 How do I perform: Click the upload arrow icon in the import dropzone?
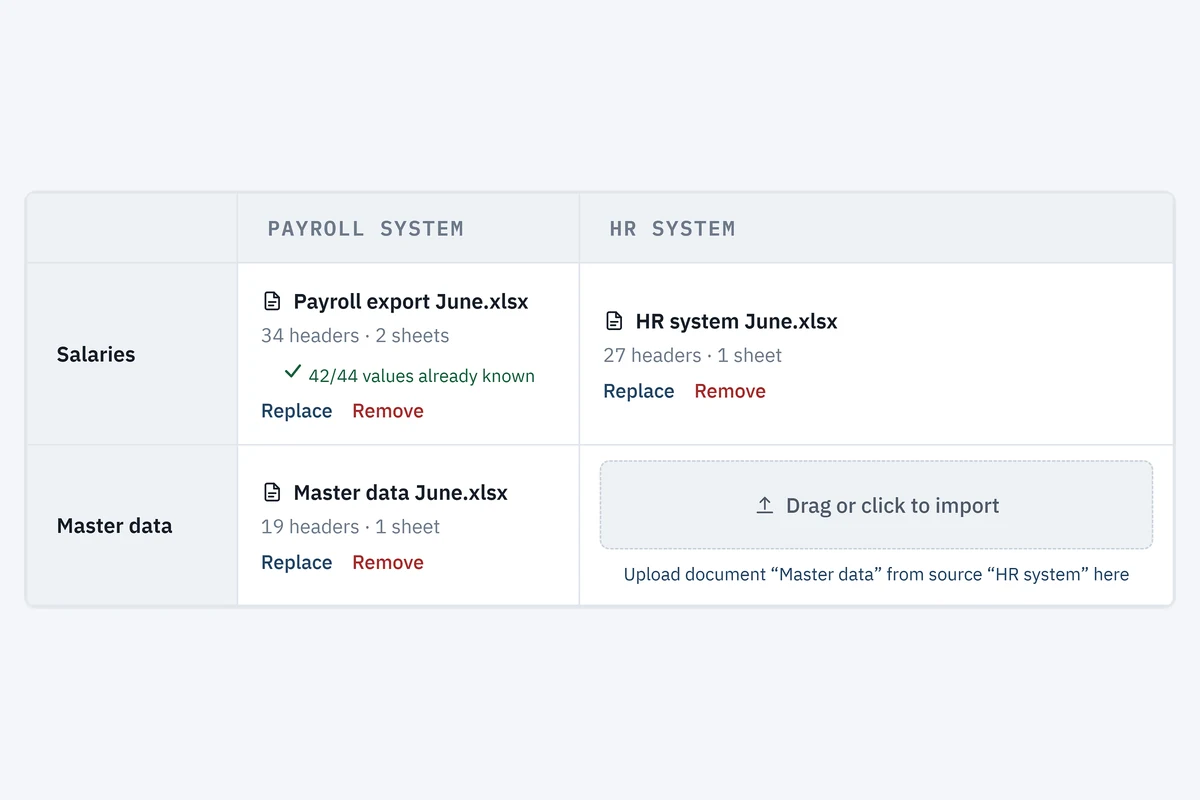[x=765, y=505]
